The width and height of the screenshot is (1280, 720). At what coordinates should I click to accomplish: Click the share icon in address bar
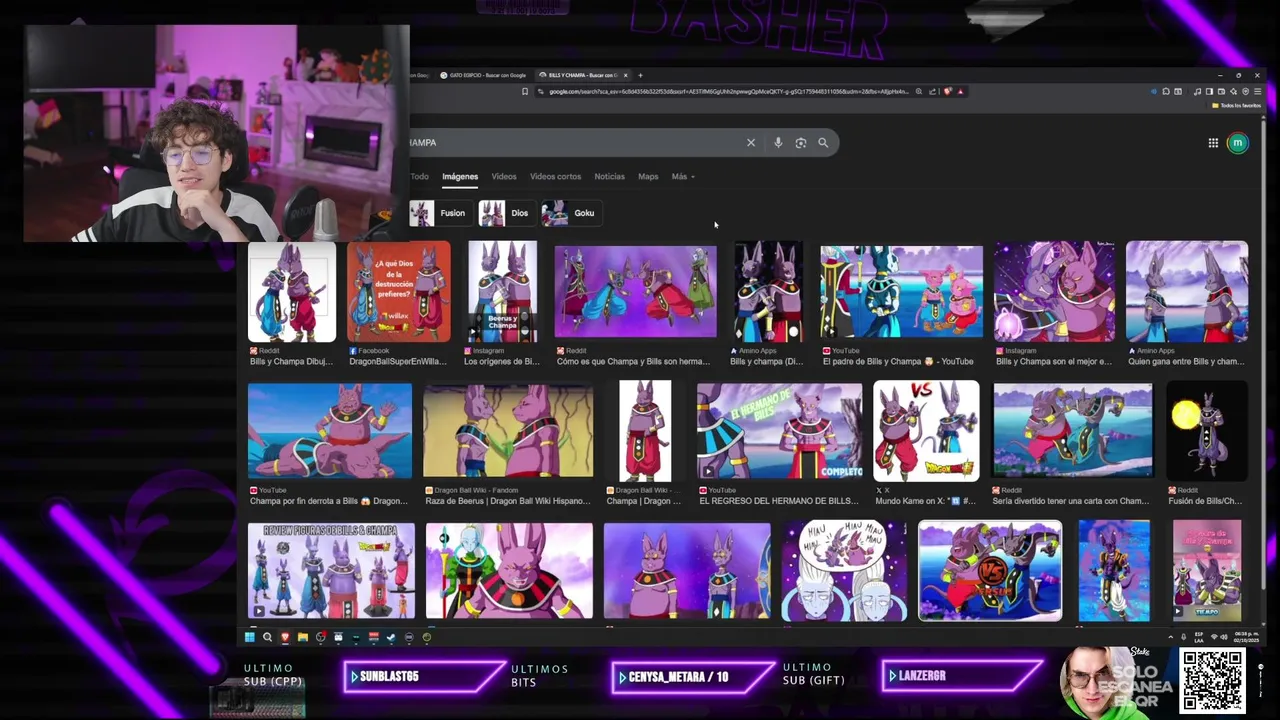click(x=932, y=91)
